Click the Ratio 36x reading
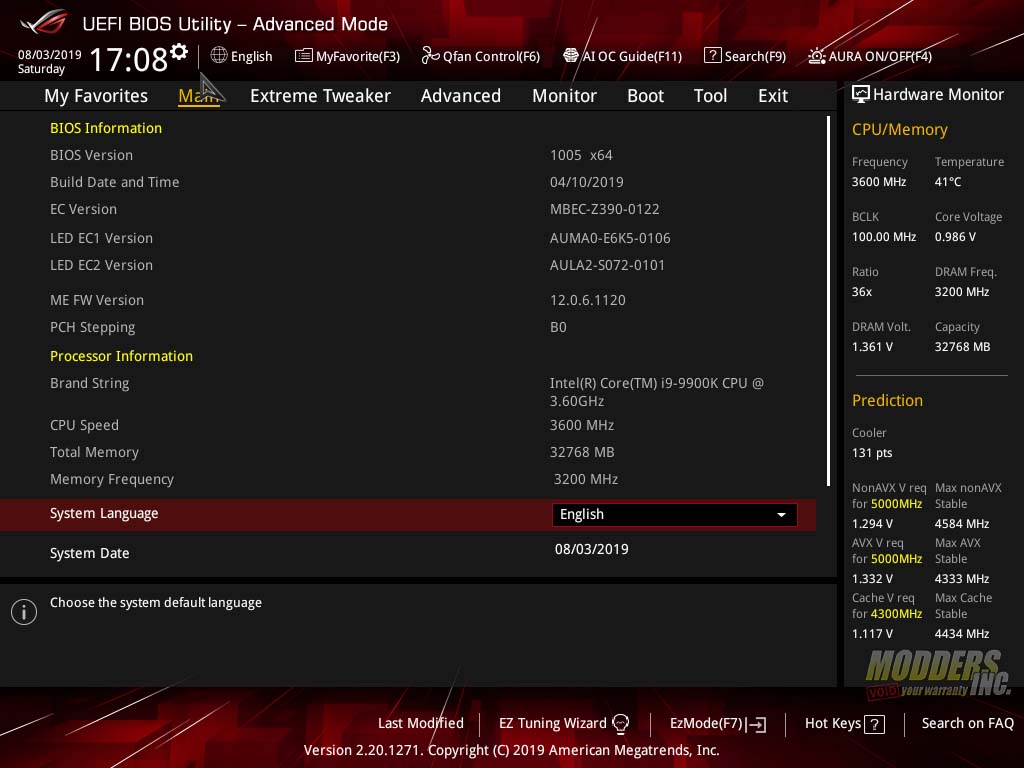This screenshot has height=768, width=1024. pyautogui.click(x=861, y=292)
